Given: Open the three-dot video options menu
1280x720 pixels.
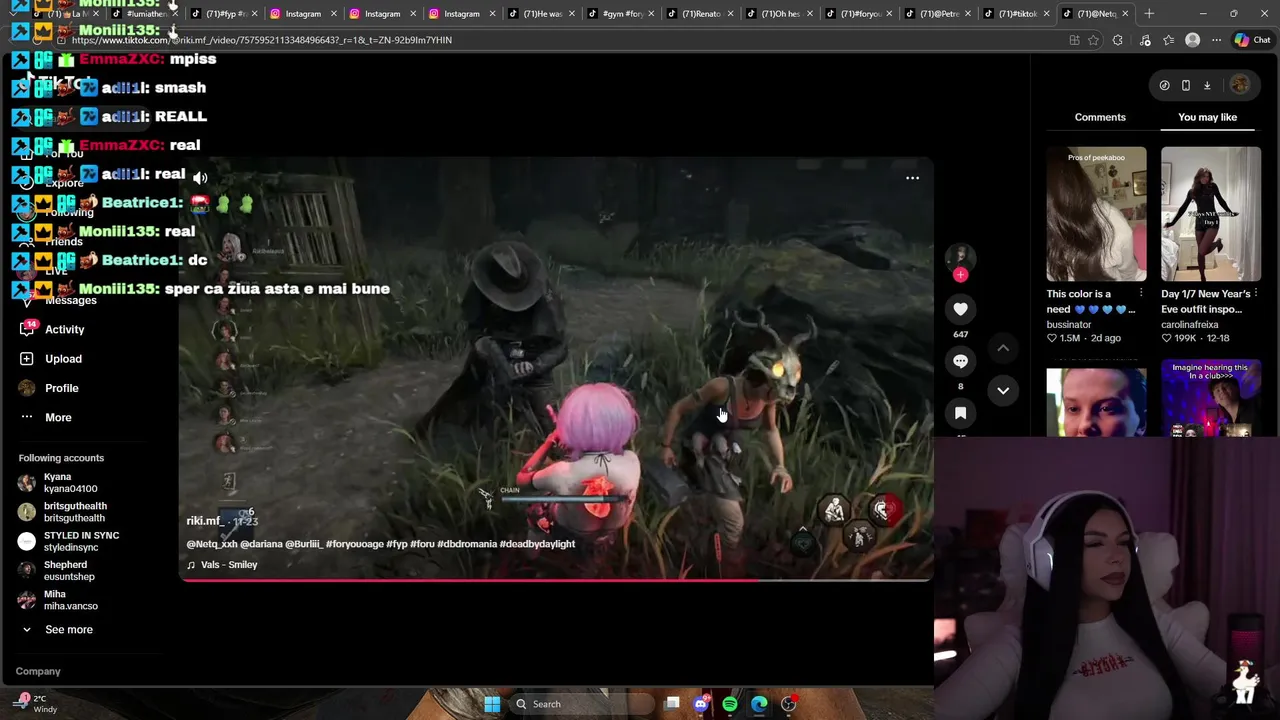Looking at the screenshot, I should click(912, 178).
